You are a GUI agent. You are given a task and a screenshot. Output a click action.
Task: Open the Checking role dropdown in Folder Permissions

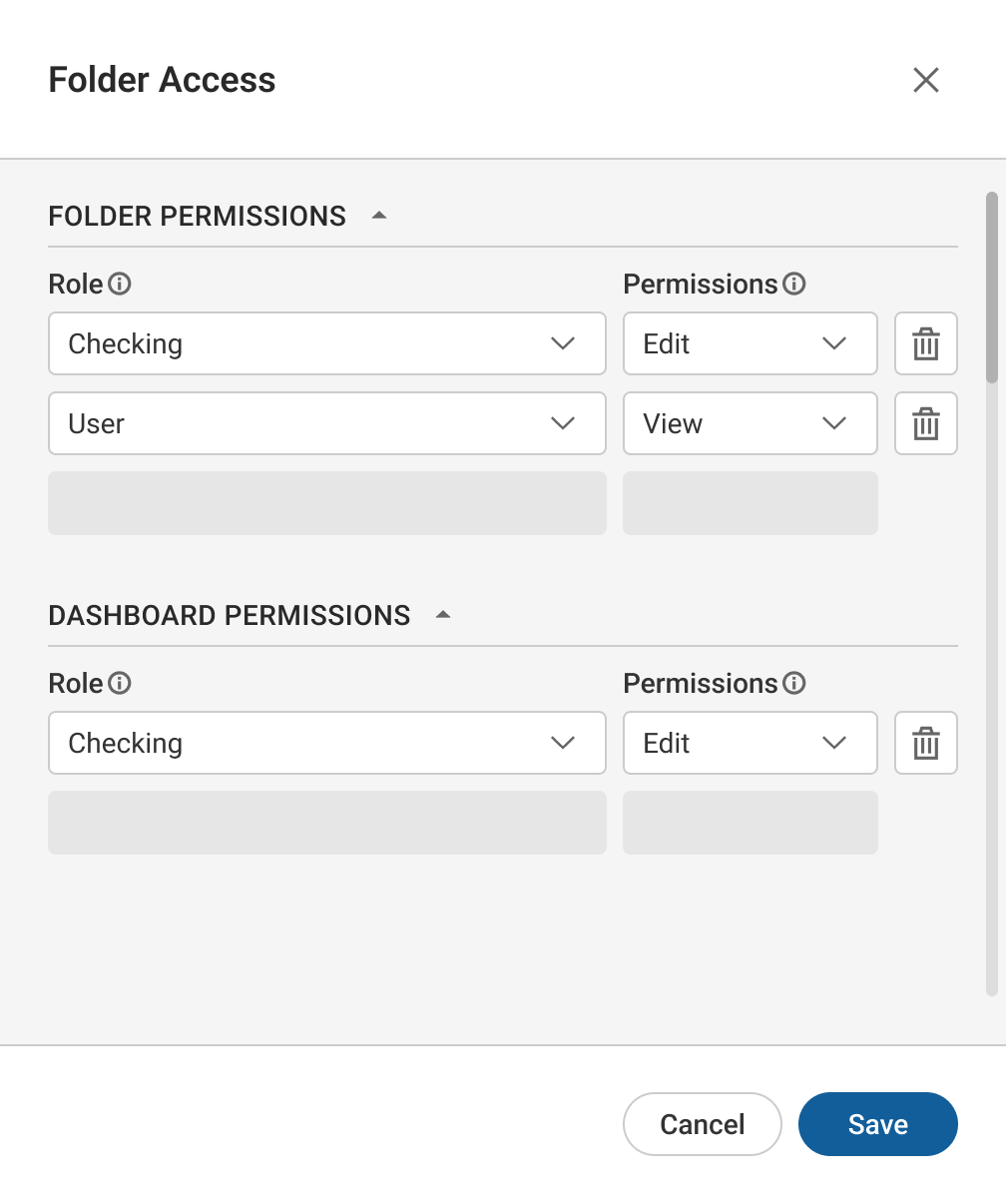pos(326,343)
